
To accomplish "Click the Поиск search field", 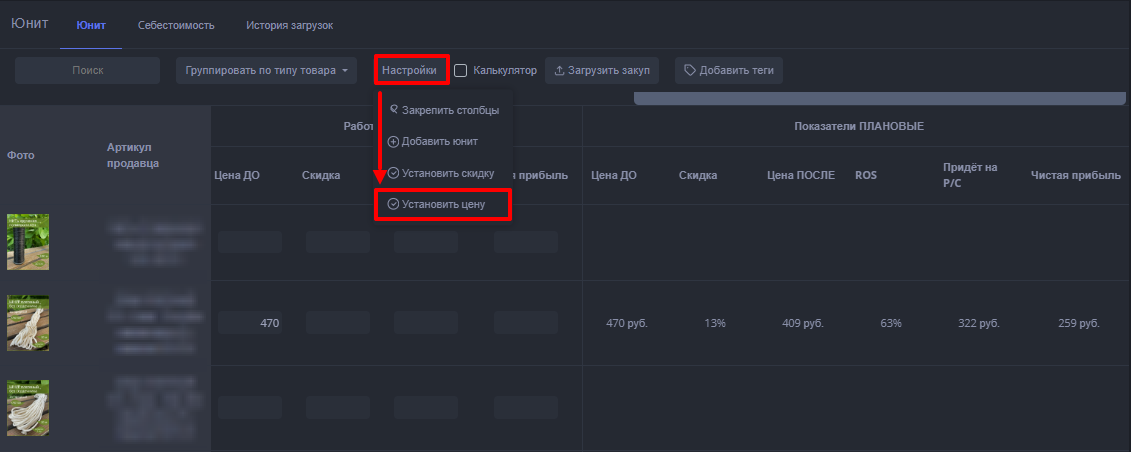I will pos(88,71).
